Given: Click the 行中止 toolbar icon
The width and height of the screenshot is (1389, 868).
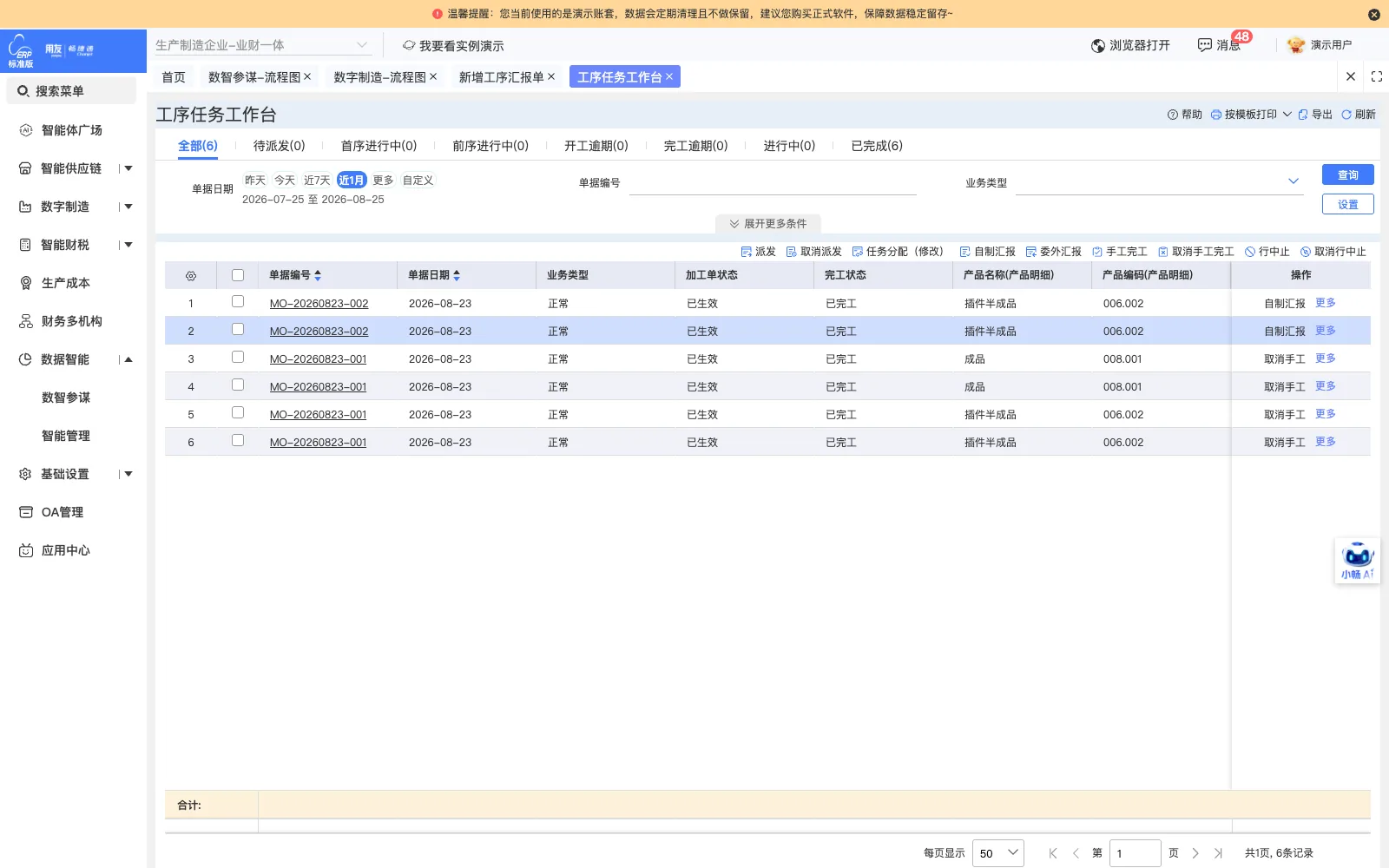Looking at the screenshot, I should pos(1250,252).
